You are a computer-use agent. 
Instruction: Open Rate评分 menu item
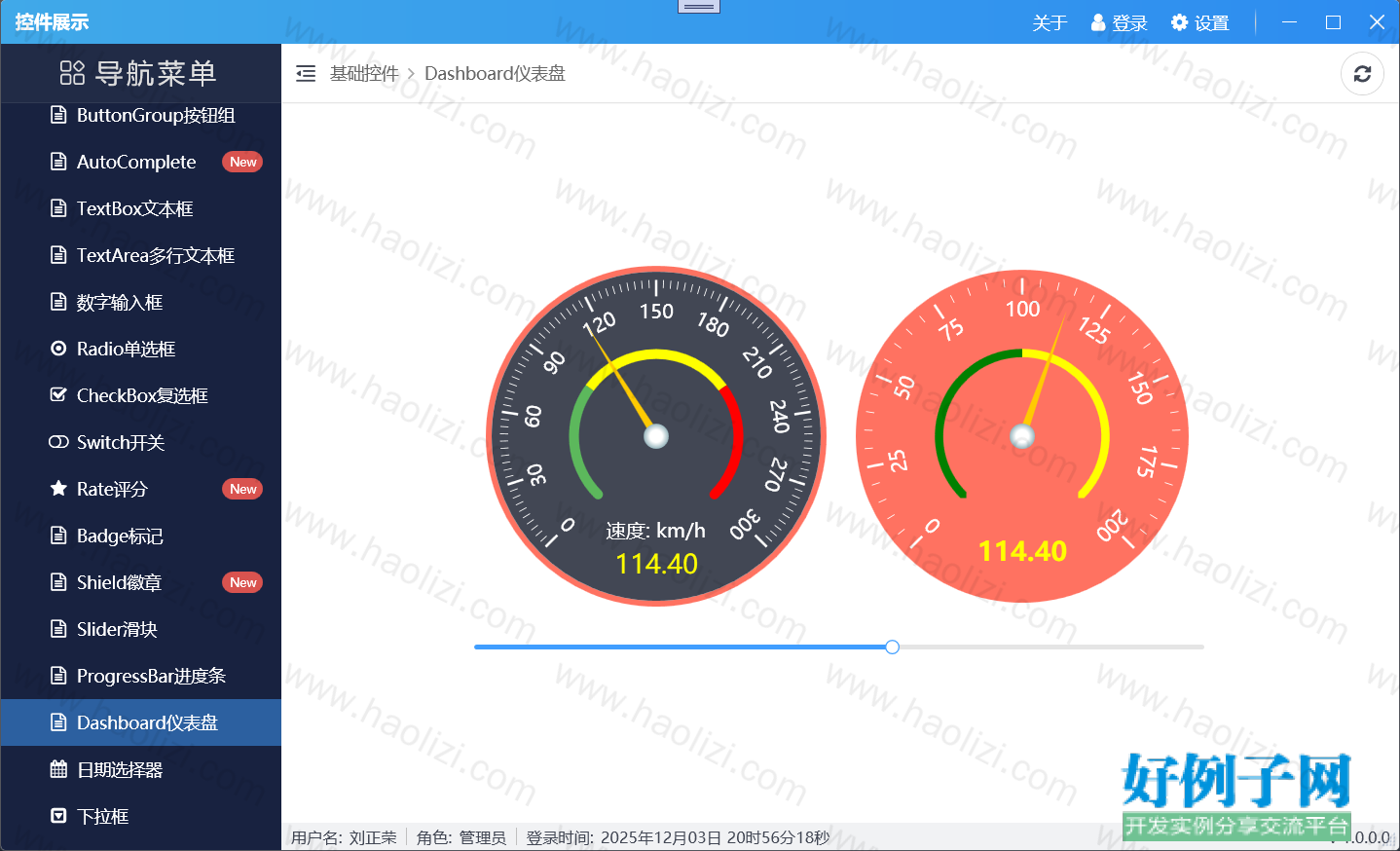click(141, 489)
